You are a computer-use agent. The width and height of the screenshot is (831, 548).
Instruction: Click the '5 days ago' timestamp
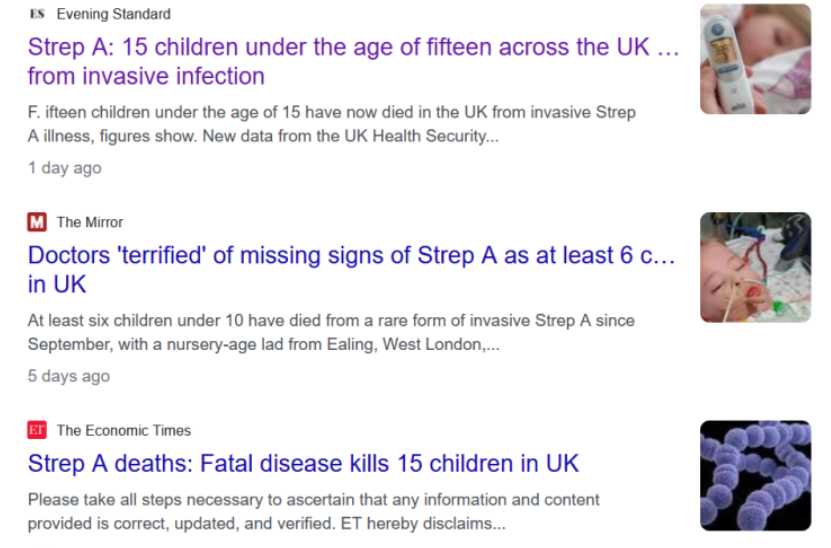pyautogui.click(x=68, y=376)
